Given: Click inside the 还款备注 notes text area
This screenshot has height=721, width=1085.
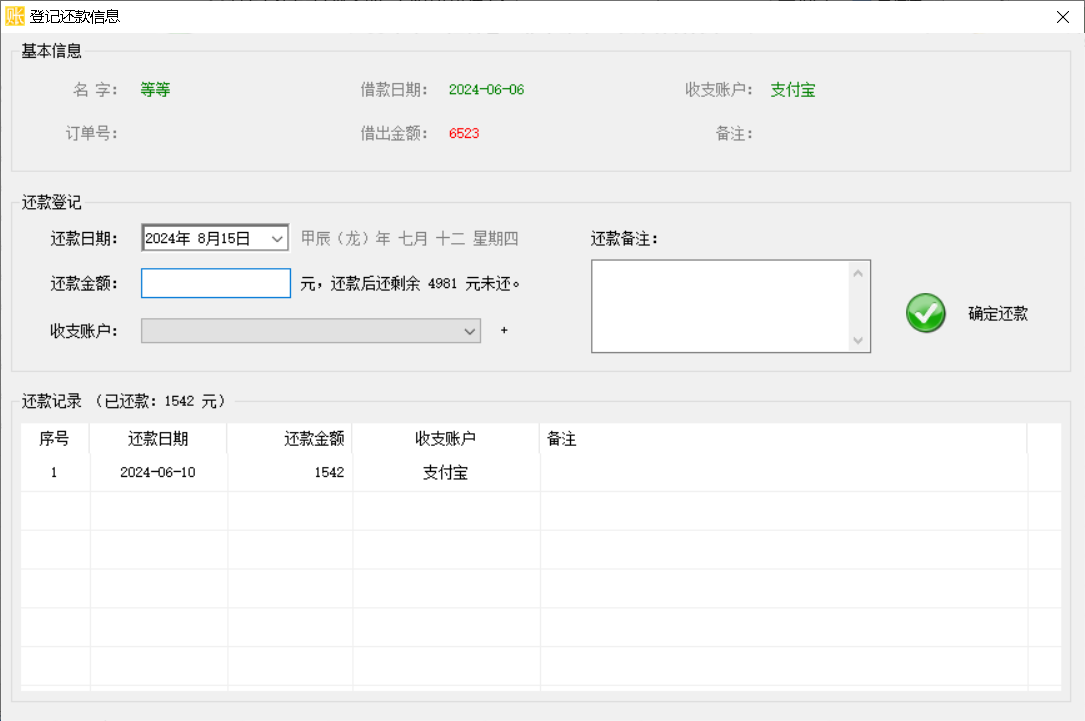Looking at the screenshot, I should (x=720, y=306).
